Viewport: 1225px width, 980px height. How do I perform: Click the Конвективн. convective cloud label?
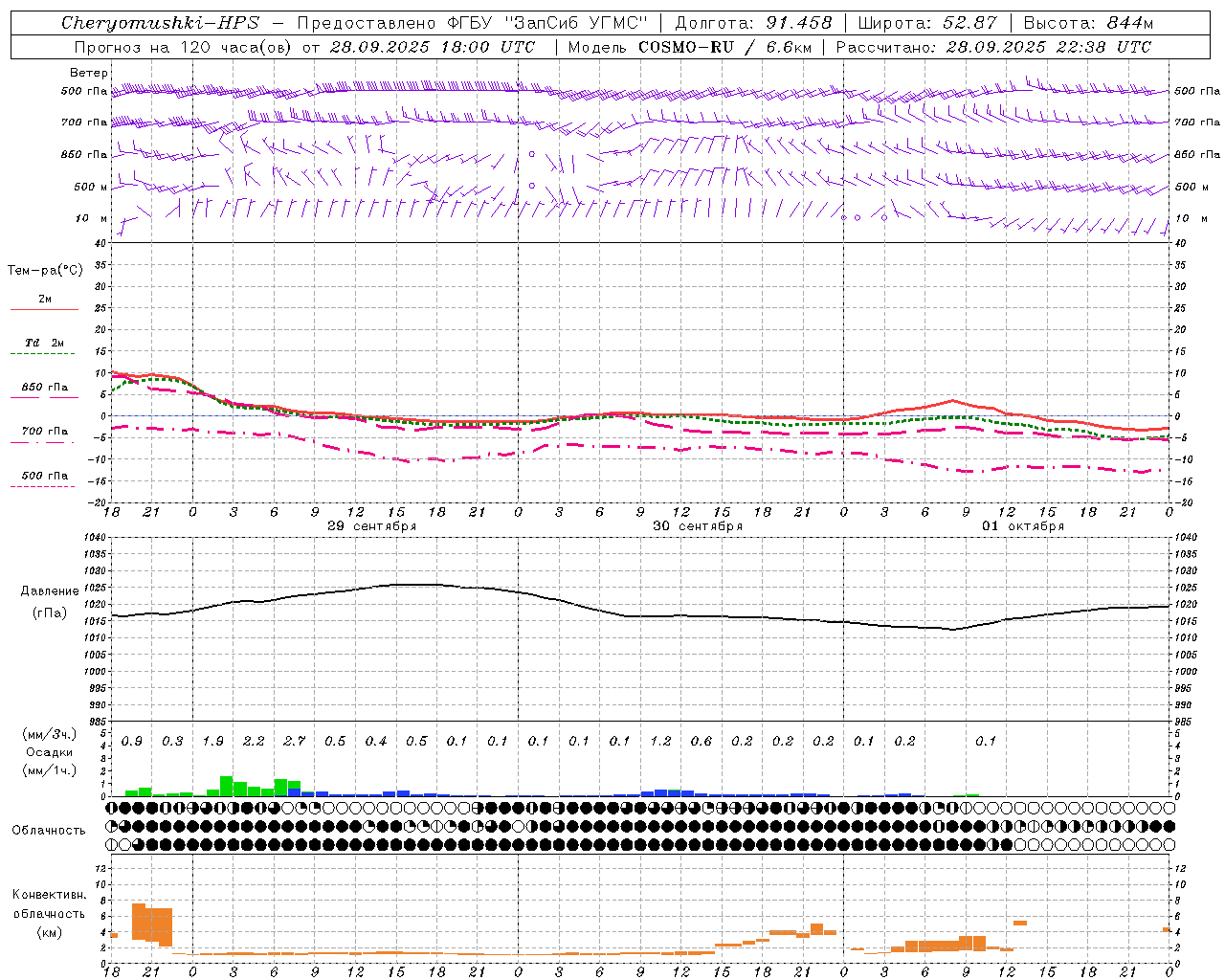[50, 895]
